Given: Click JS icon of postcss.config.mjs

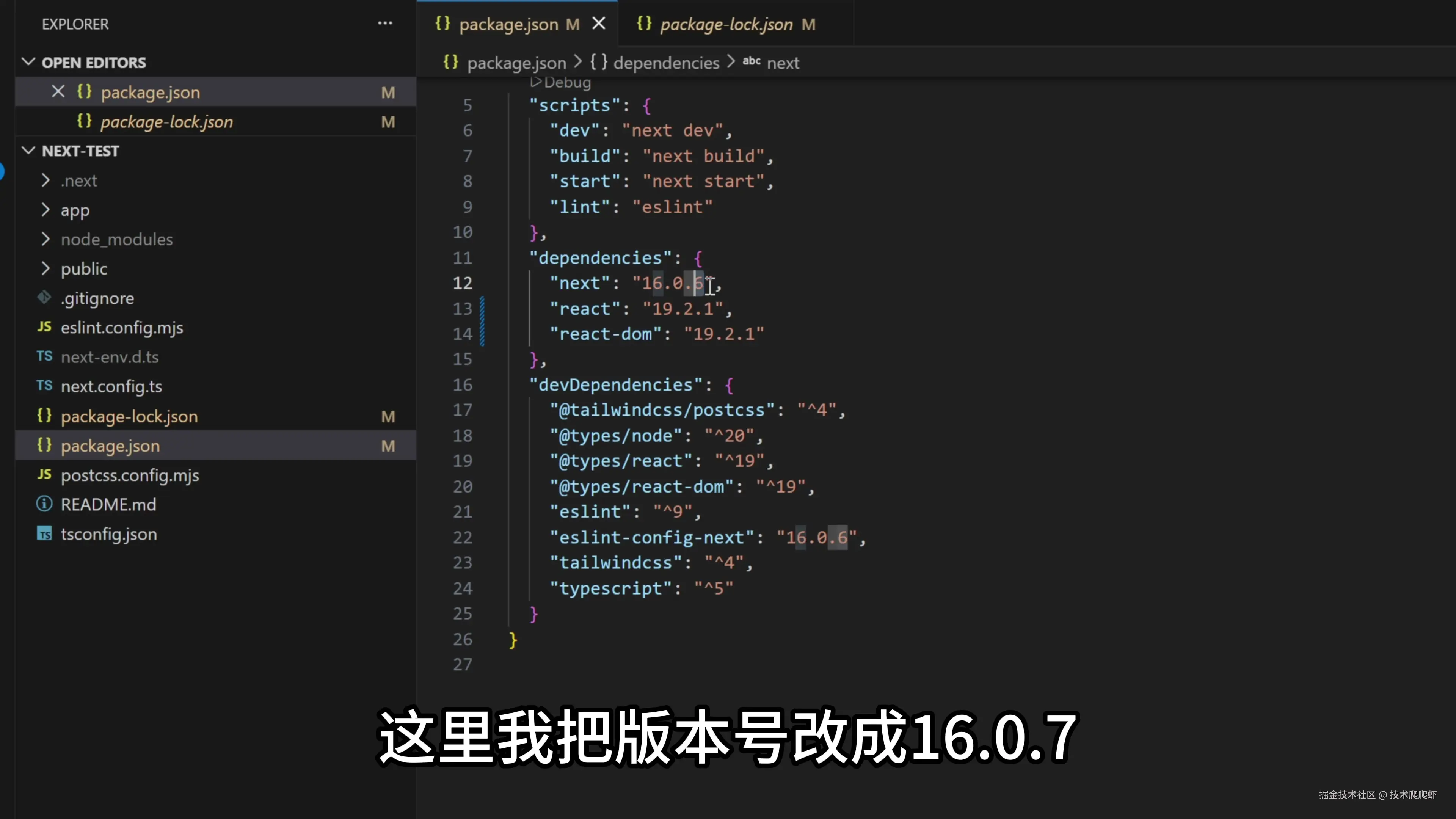Looking at the screenshot, I should click(44, 475).
